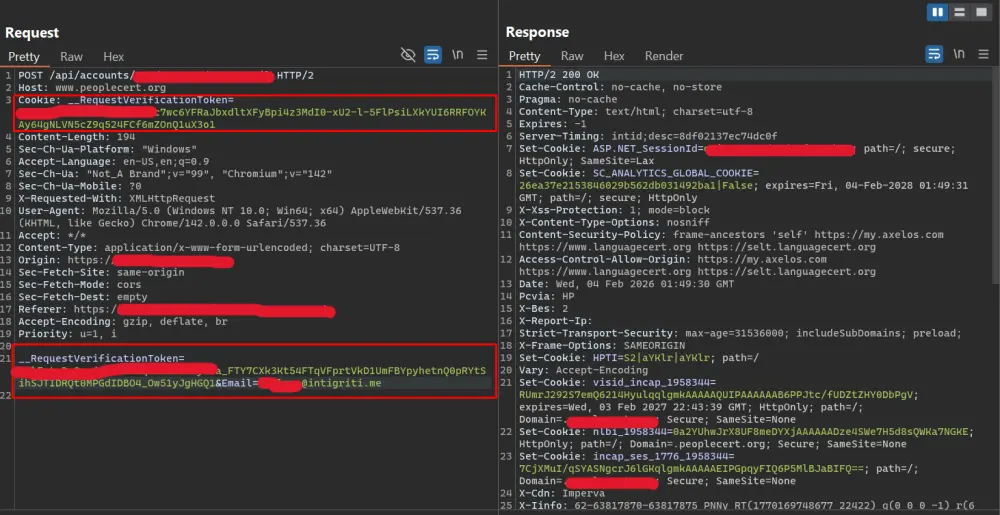Viewport: 1000px width, 515px height.
Task: Click the 'POST /api/accounts/' request line
Action: pyautogui.click(x=166, y=76)
